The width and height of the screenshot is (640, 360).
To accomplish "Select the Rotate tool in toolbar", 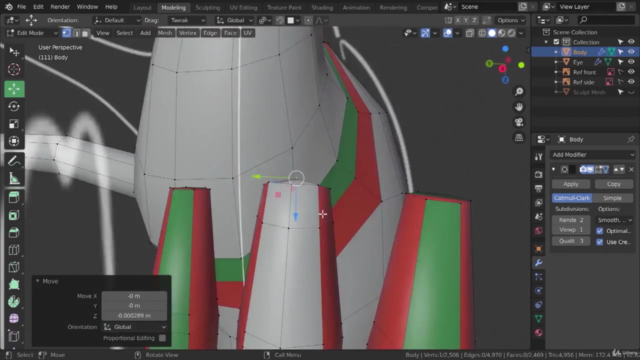I will coord(14,107).
